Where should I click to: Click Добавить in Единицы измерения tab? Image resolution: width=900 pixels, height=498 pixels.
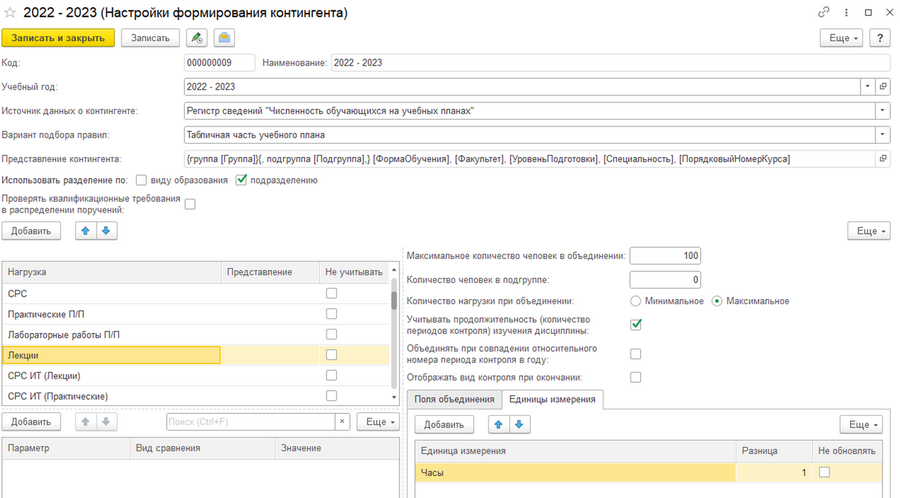pyautogui.click(x=444, y=425)
